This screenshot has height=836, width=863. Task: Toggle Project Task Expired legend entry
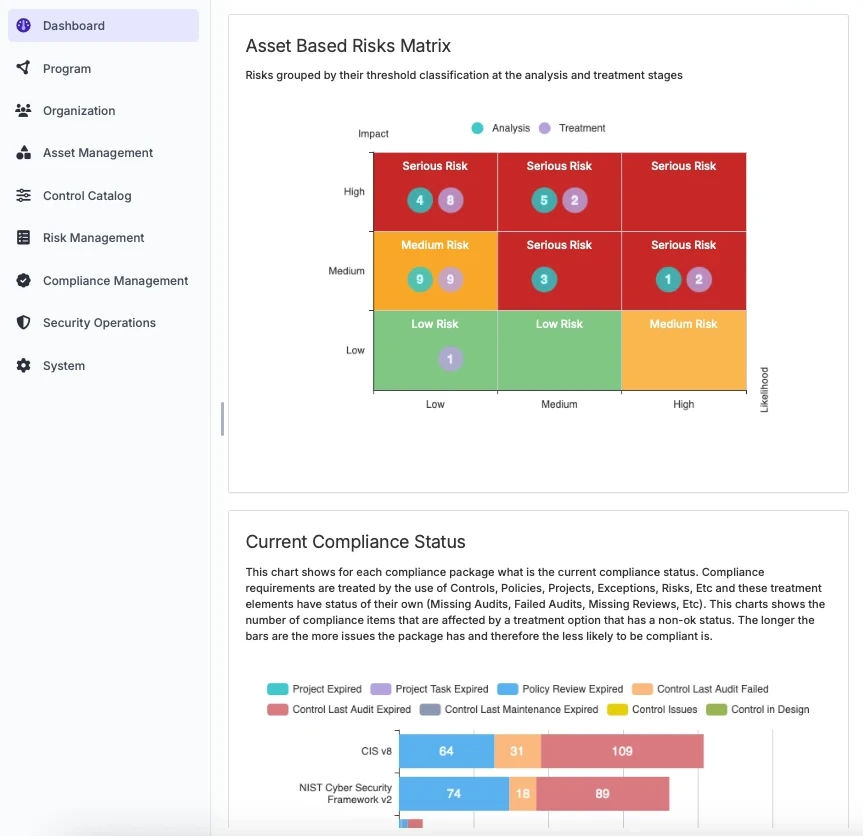(x=429, y=689)
